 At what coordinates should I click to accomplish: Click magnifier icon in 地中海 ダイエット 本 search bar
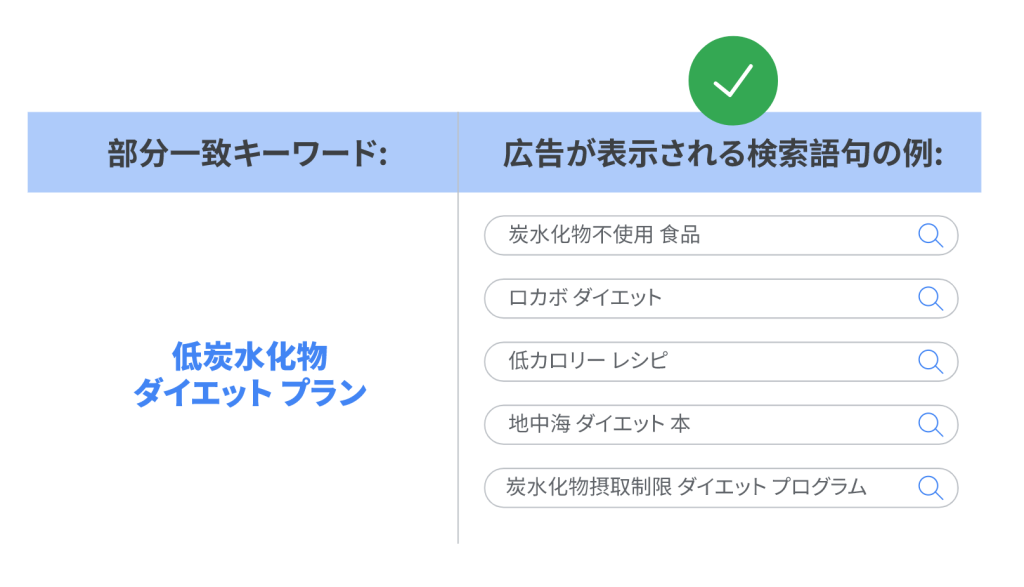(x=931, y=424)
